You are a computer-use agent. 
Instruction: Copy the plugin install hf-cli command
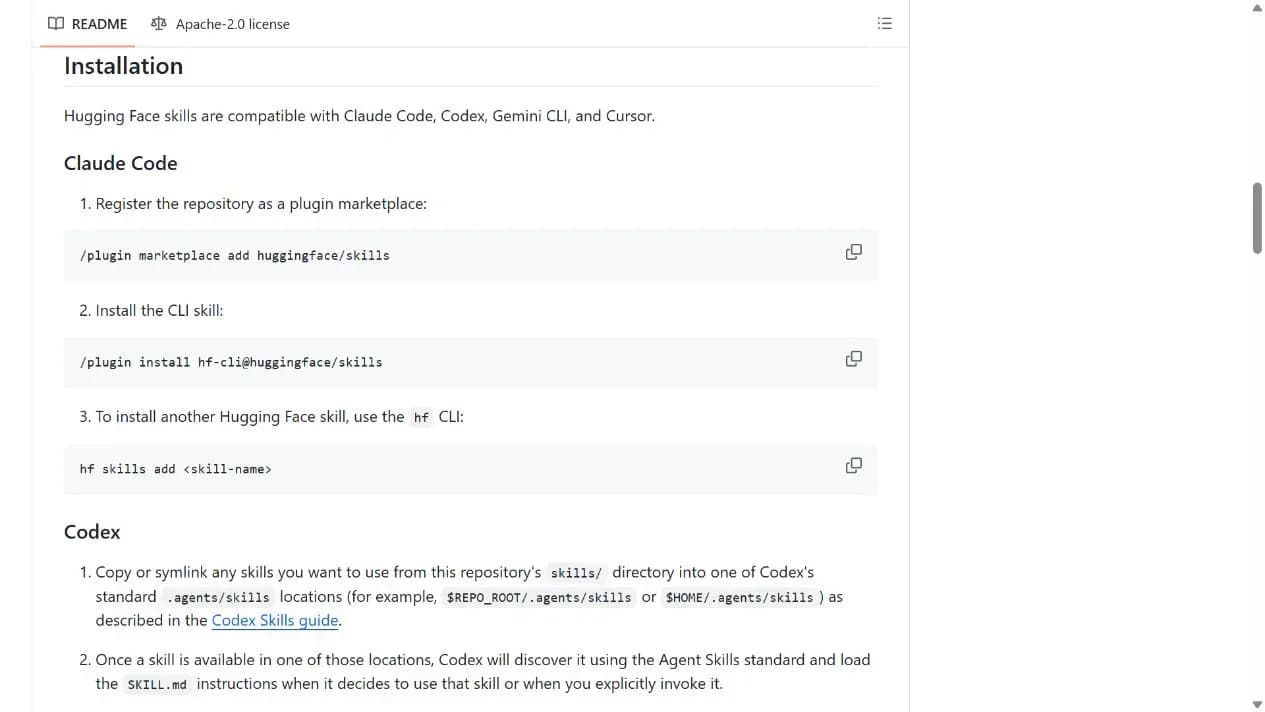[x=853, y=359]
